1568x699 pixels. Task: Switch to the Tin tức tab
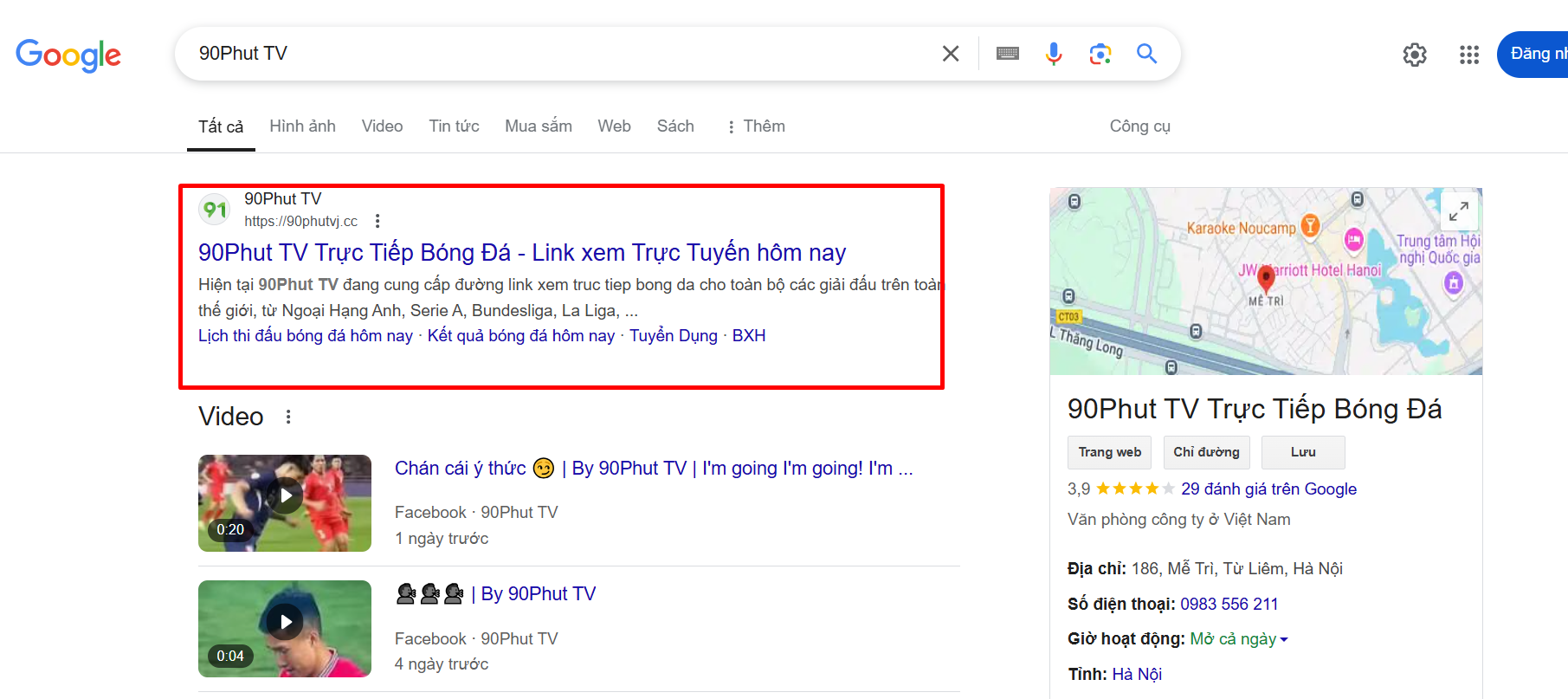pyautogui.click(x=454, y=126)
